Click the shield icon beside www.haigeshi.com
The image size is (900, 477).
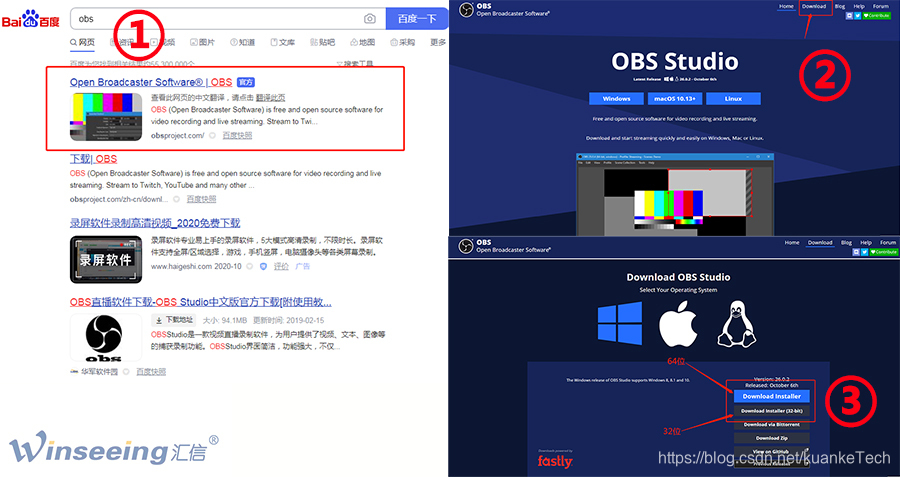[x=263, y=266]
